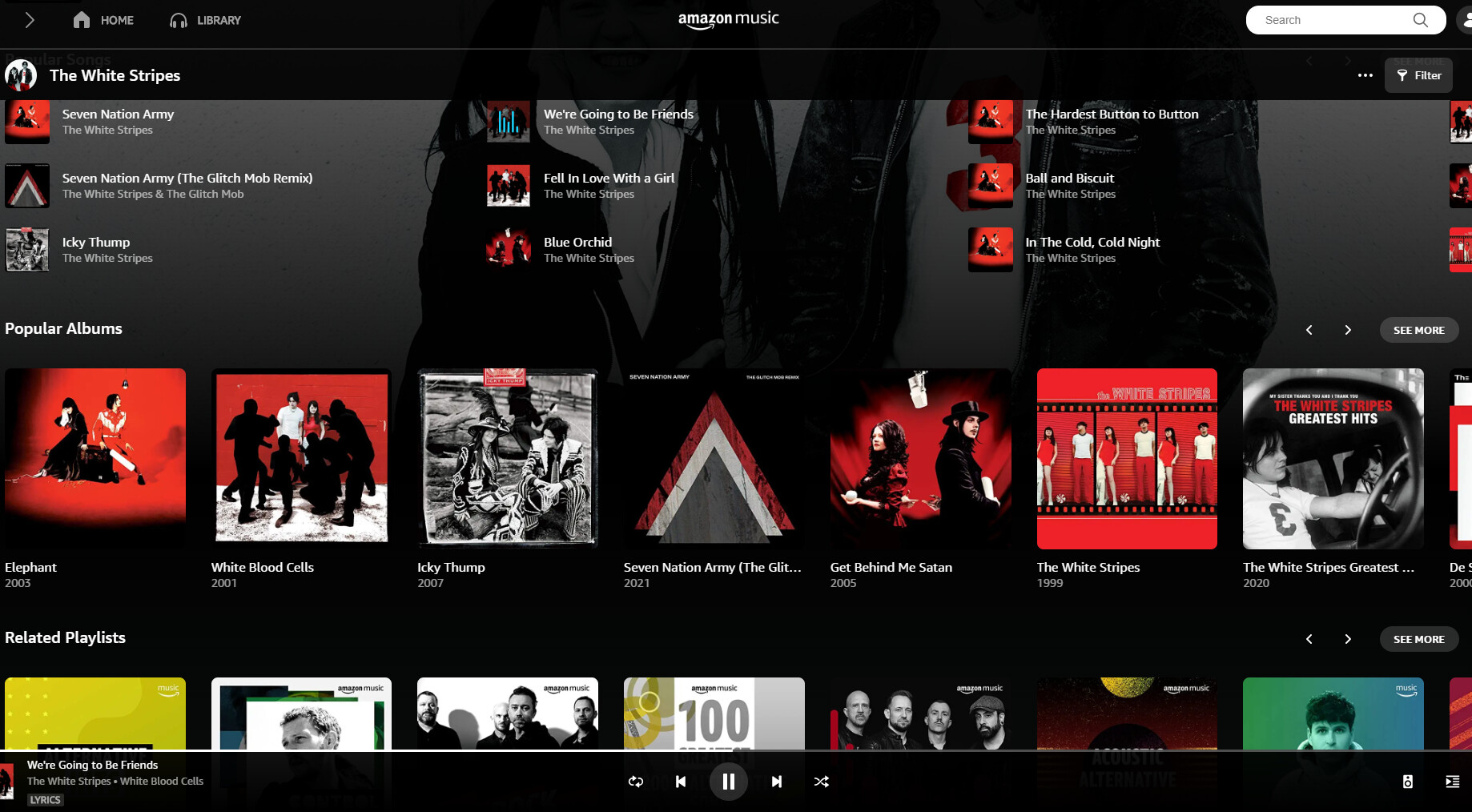Open the speaker device selector icon
This screenshot has width=1472, height=812.
pos(1407,782)
